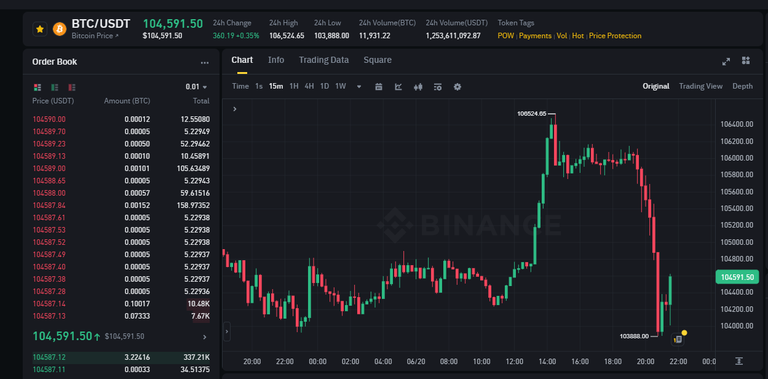Click the BTC/USDT pair name

(101, 24)
